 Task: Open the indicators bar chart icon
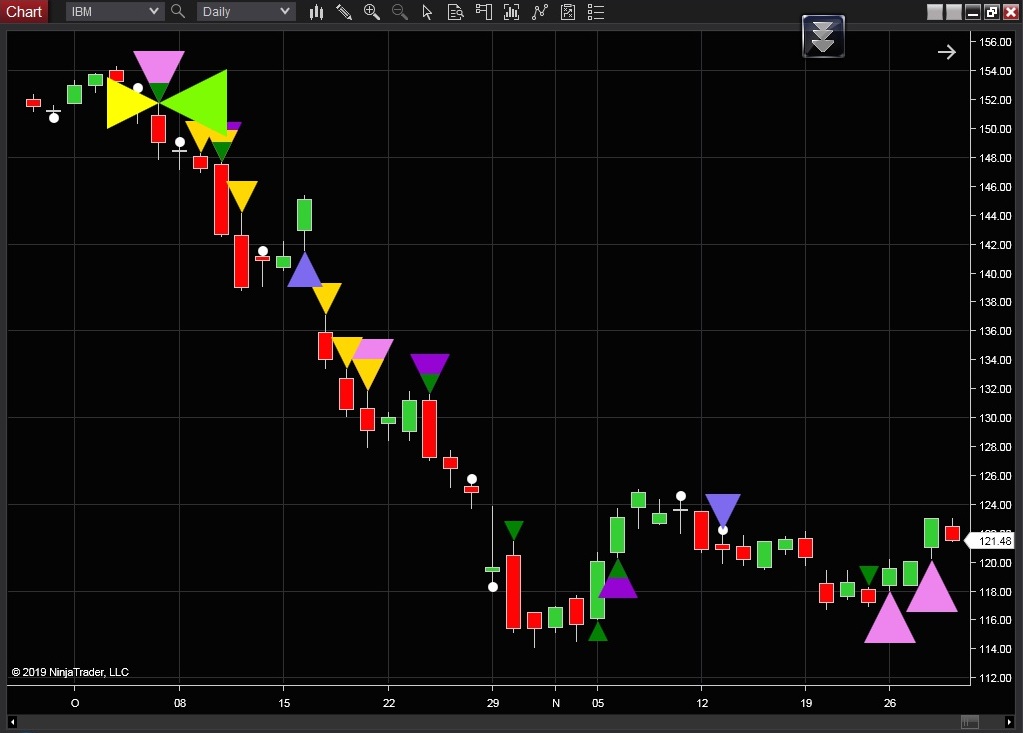tap(512, 12)
